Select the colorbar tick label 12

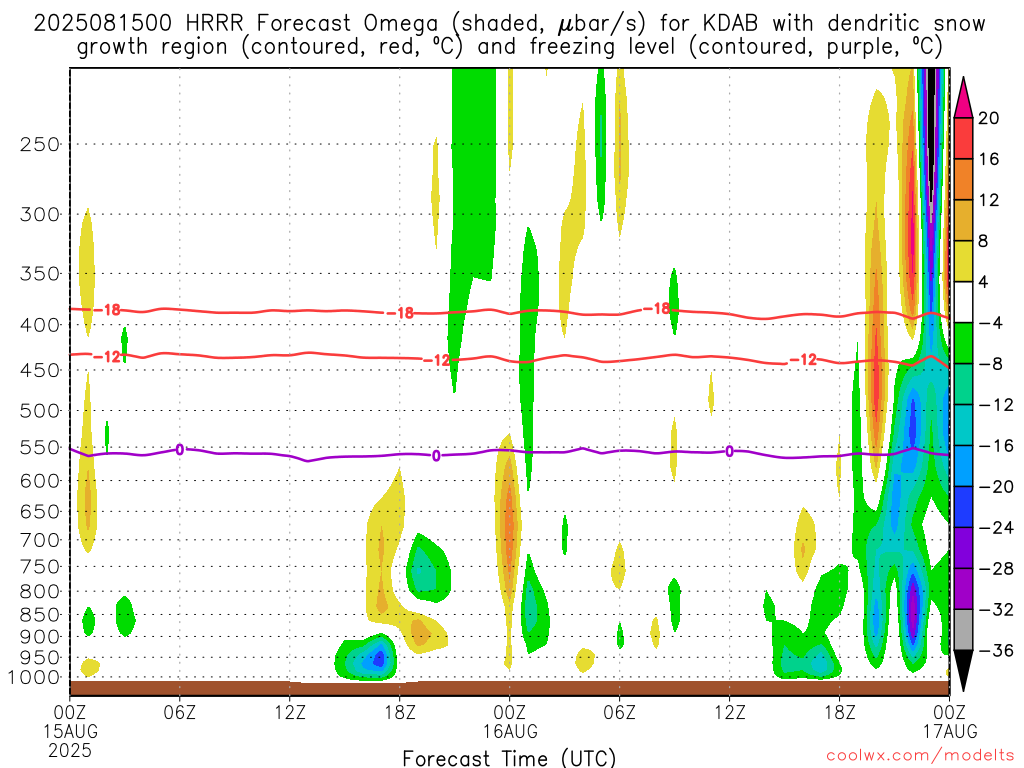pyautogui.click(x=989, y=200)
